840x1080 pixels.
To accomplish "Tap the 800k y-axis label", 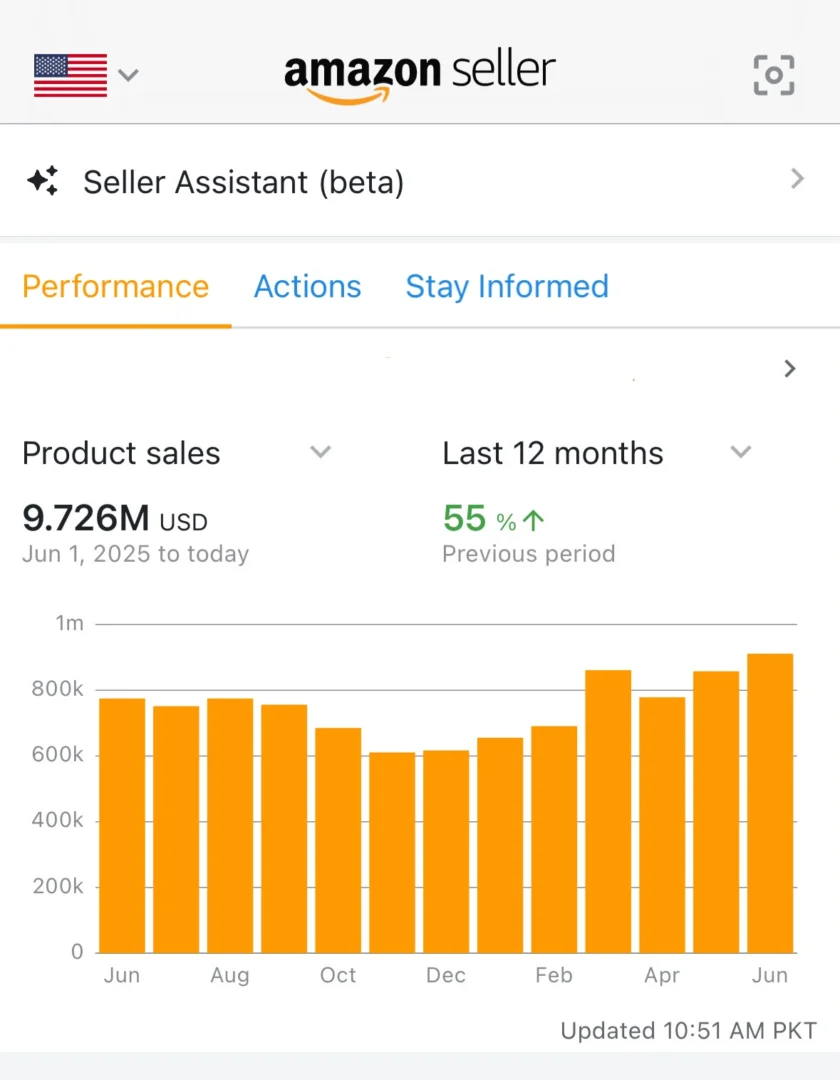I will click(x=58, y=689).
